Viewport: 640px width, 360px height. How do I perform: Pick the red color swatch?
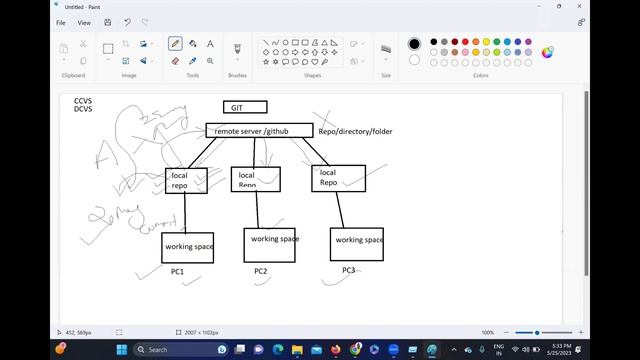[x=465, y=42]
